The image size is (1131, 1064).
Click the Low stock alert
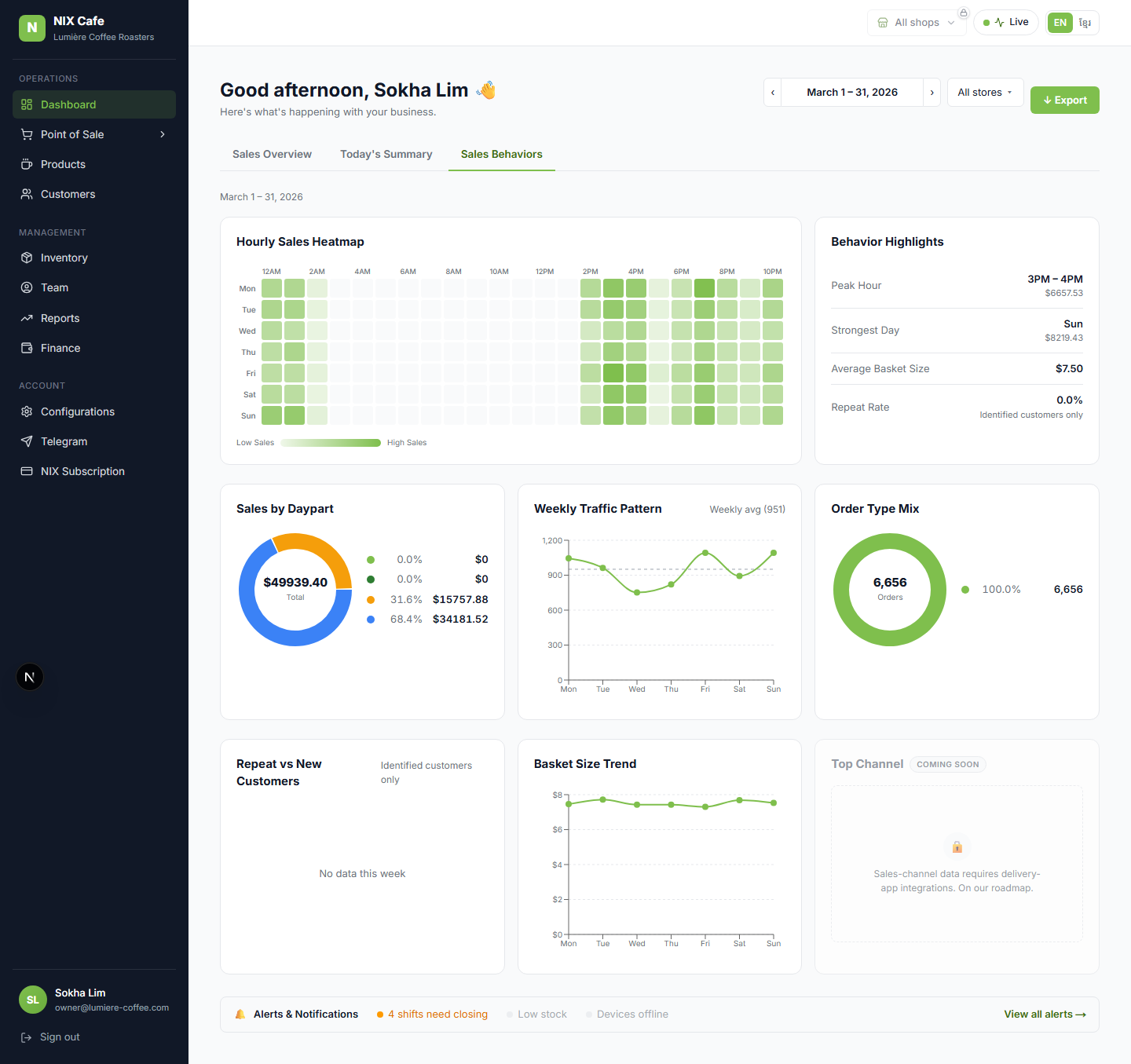(x=537, y=1015)
